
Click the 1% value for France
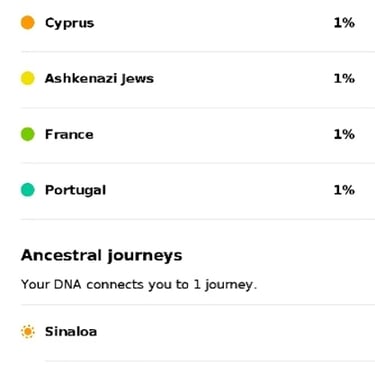tap(344, 134)
